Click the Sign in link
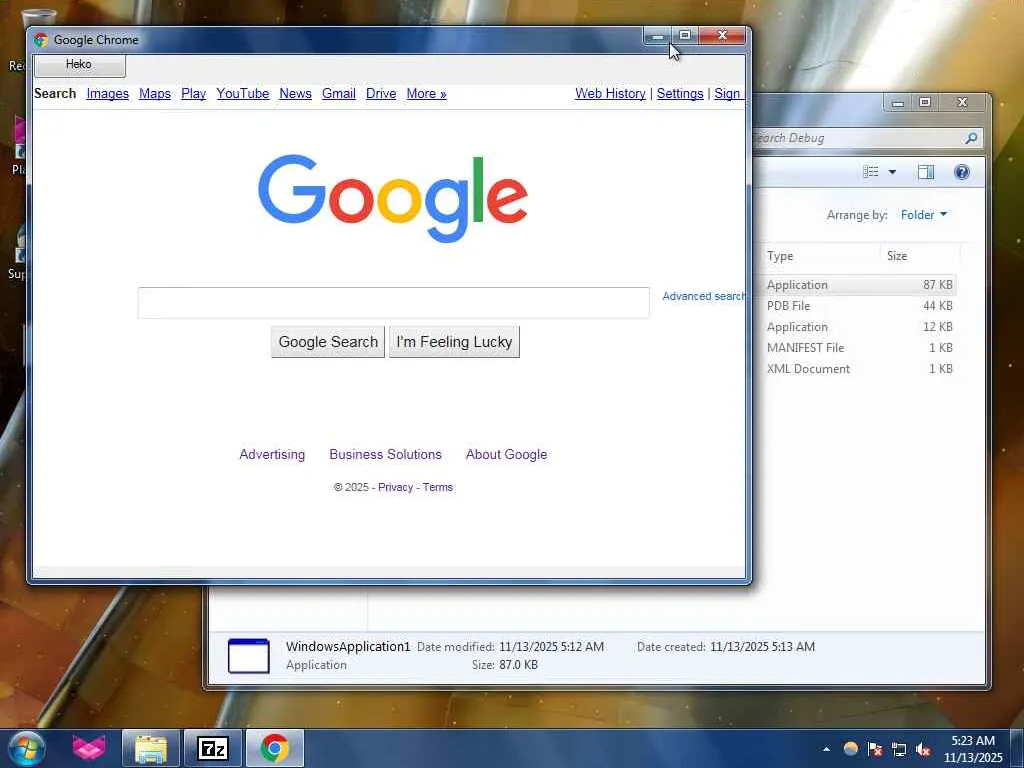The image size is (1024, 768). click(729, 93)
